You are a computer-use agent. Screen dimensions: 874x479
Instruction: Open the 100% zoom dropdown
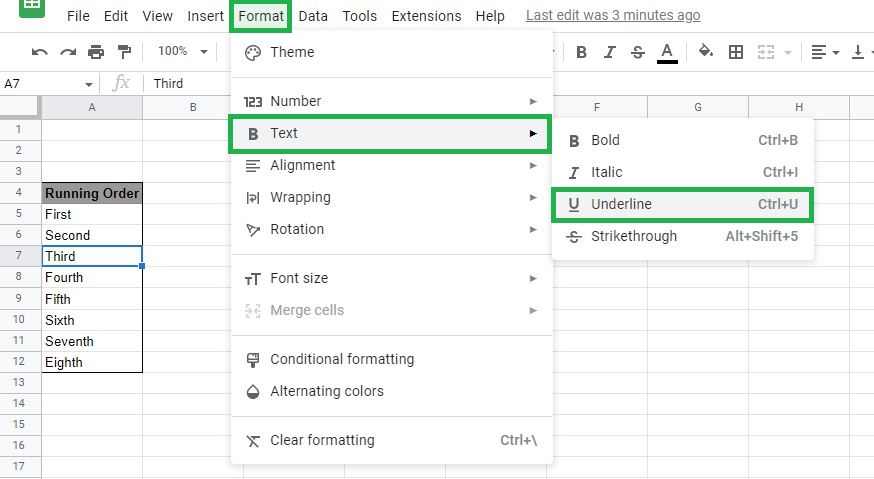click(182, 51)
